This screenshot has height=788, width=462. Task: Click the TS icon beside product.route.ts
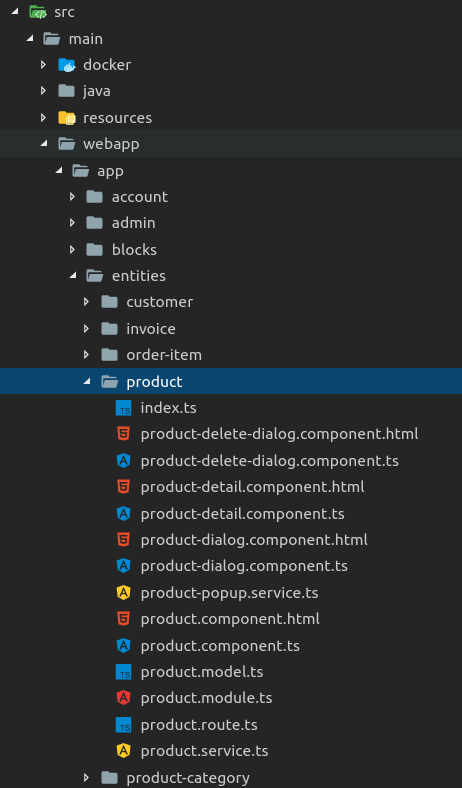point(123,725)
